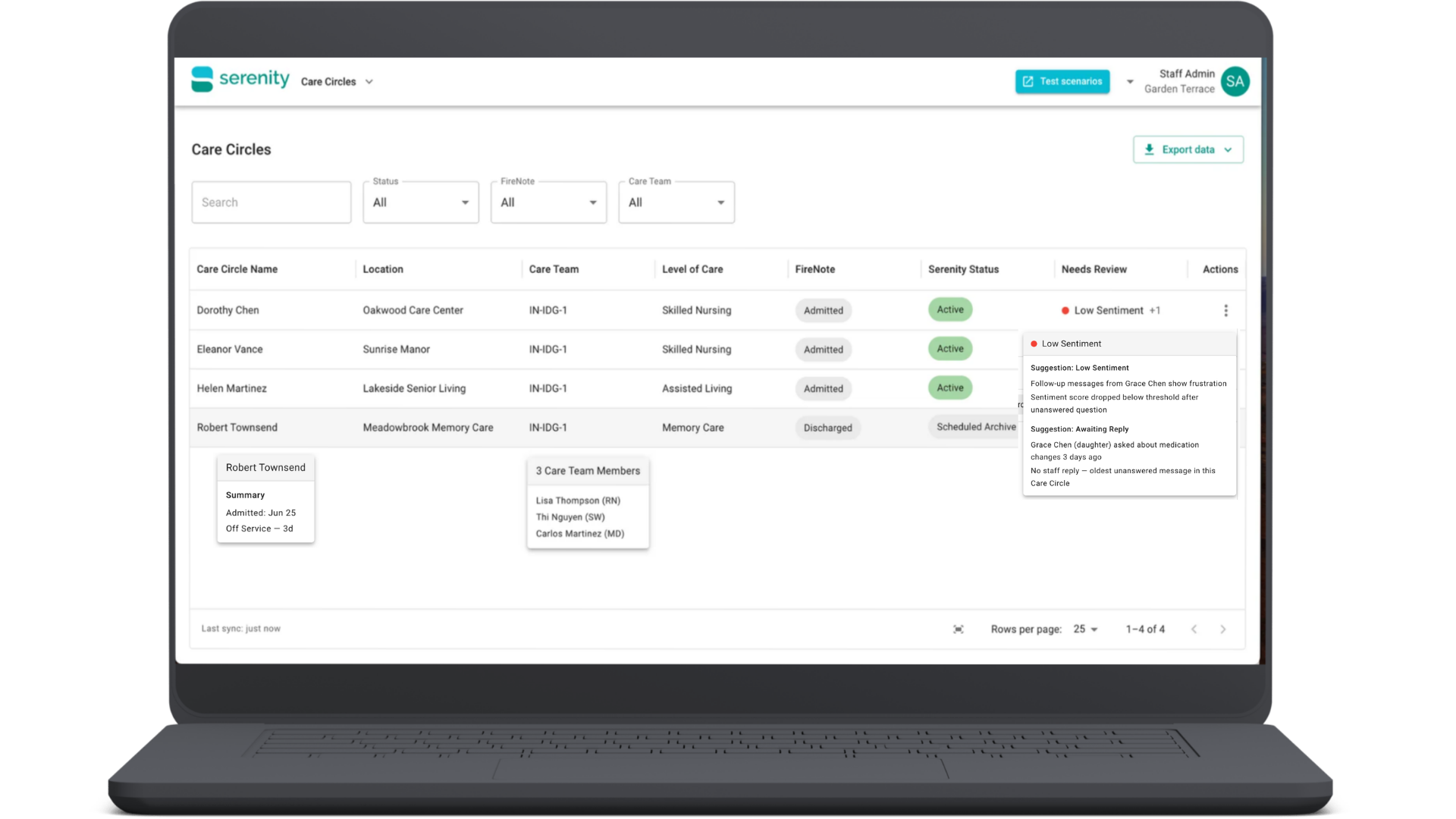
Task: Click the Serenity logo icon
Action: (202, 79)
